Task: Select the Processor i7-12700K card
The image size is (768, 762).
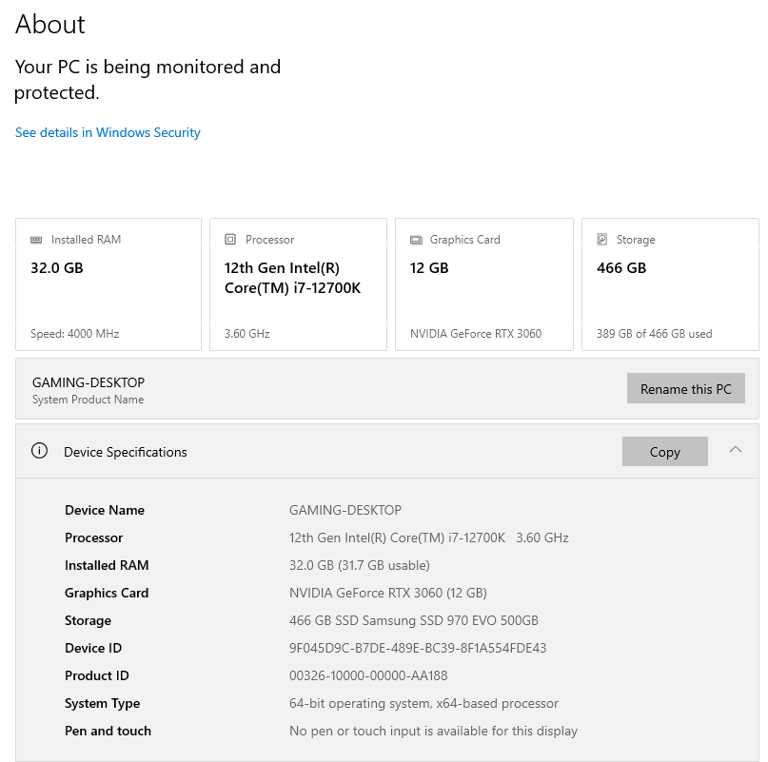Action: 298,285
